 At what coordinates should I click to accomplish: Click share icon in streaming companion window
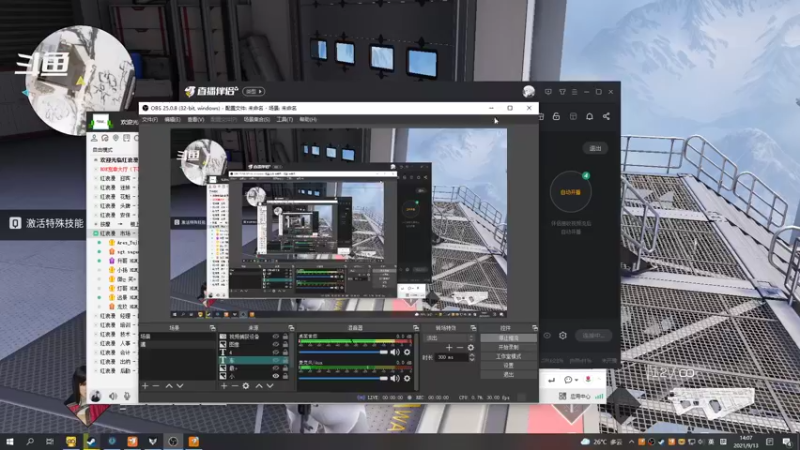606,116
